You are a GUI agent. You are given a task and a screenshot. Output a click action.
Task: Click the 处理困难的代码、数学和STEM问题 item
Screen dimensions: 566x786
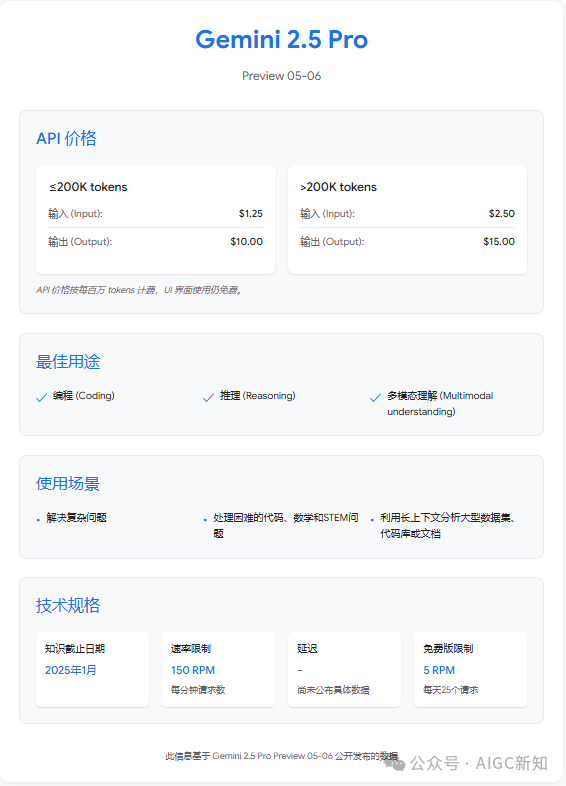(286, 525)
